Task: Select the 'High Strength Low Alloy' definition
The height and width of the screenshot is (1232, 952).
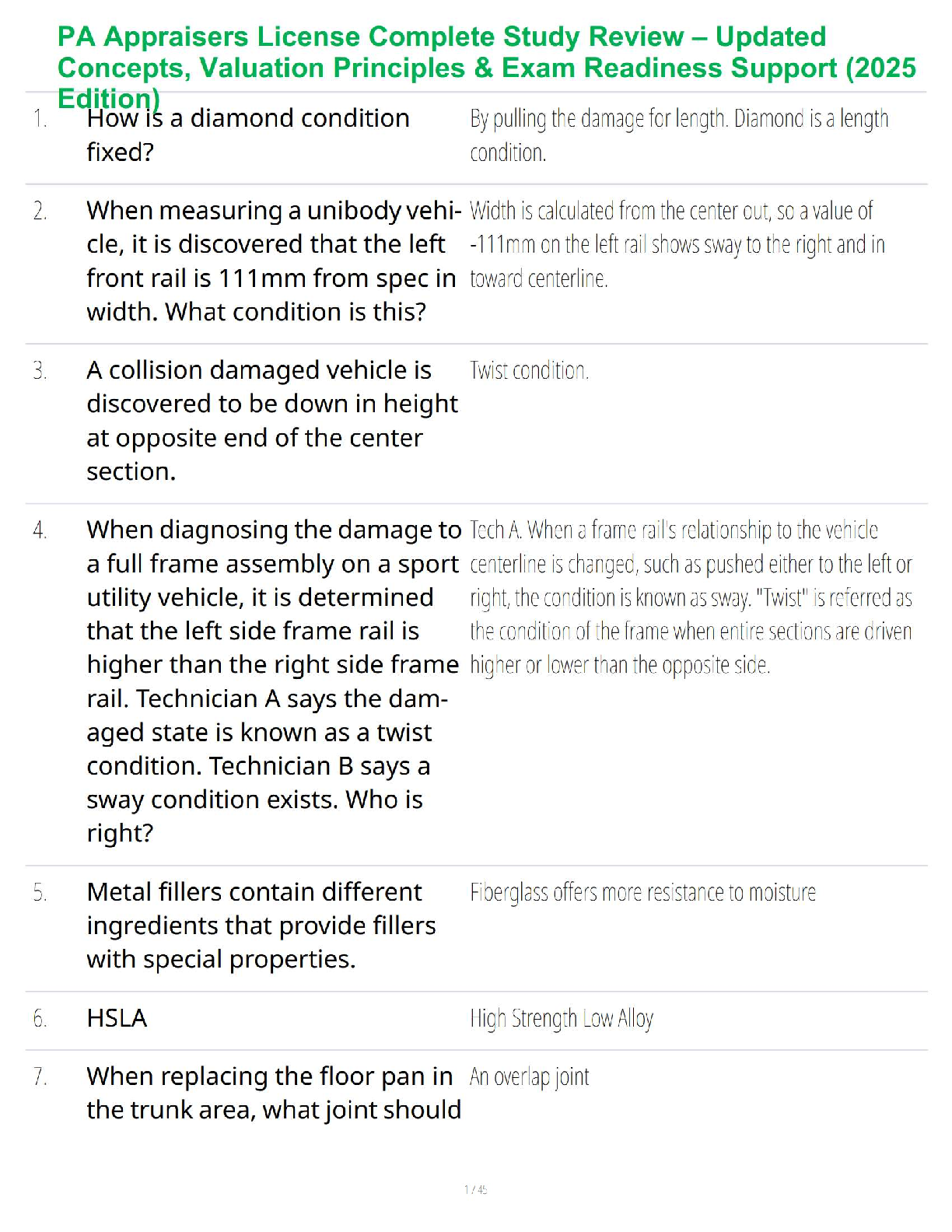Action: tap(561, 1019)
